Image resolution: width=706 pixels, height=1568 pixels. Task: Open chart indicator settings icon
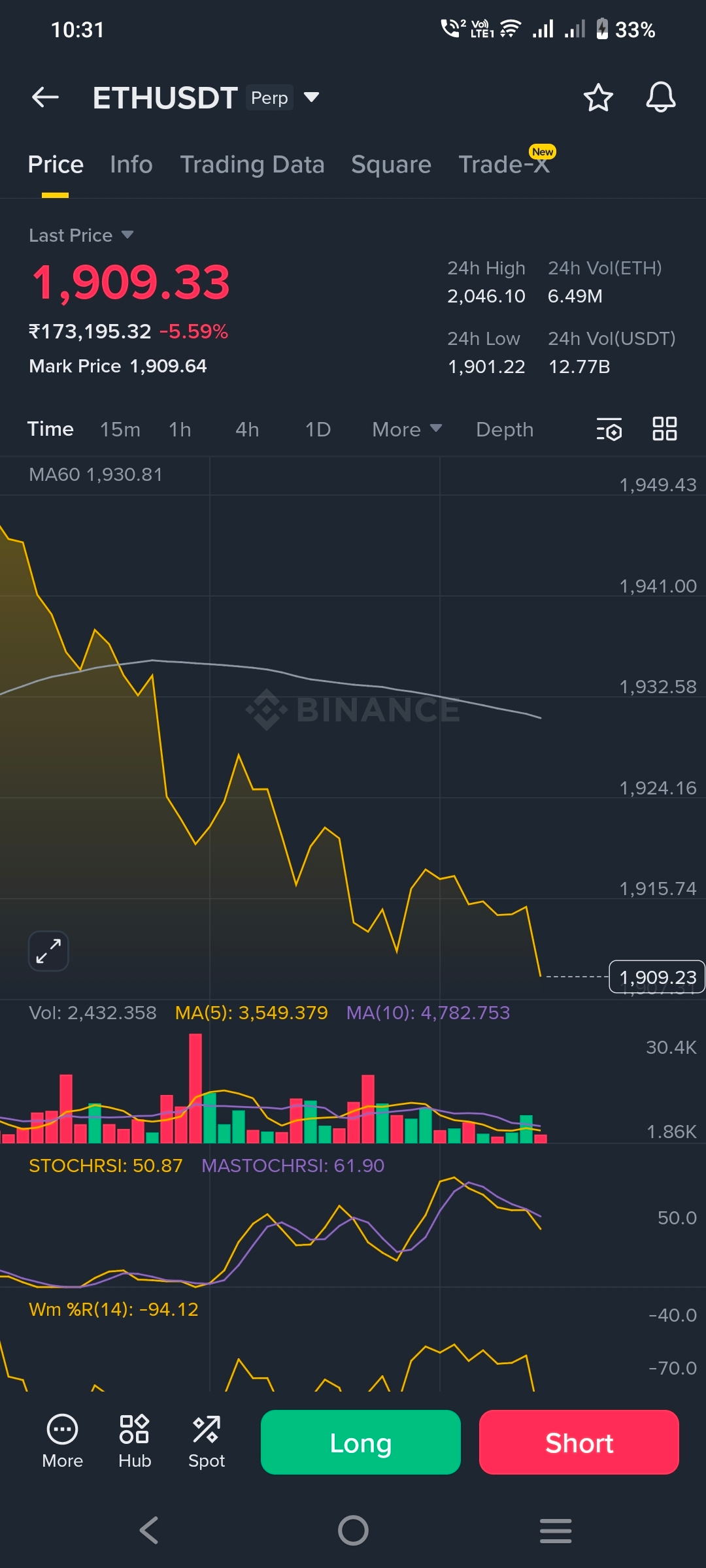[609, 429]
